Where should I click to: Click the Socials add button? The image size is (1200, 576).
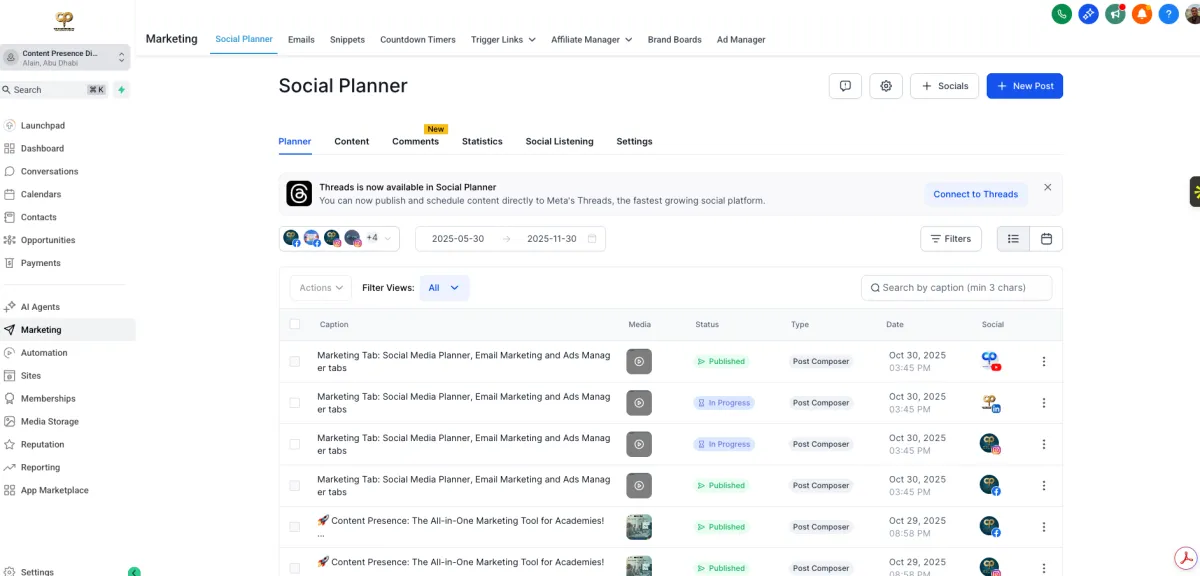coord(944,86)
